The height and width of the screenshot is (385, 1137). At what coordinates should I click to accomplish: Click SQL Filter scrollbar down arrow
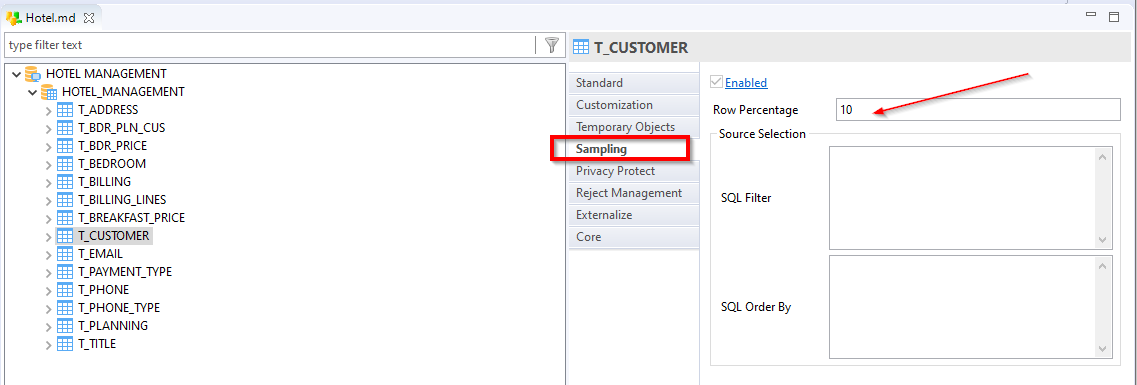[x=1103, y=240]
